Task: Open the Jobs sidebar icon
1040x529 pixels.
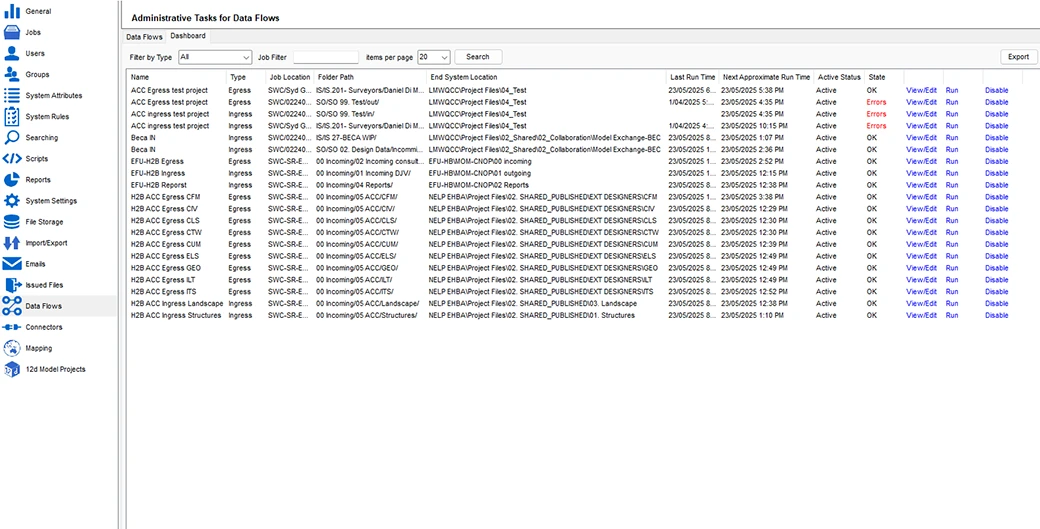Action: pyautogui.click(x=12, y=32)
